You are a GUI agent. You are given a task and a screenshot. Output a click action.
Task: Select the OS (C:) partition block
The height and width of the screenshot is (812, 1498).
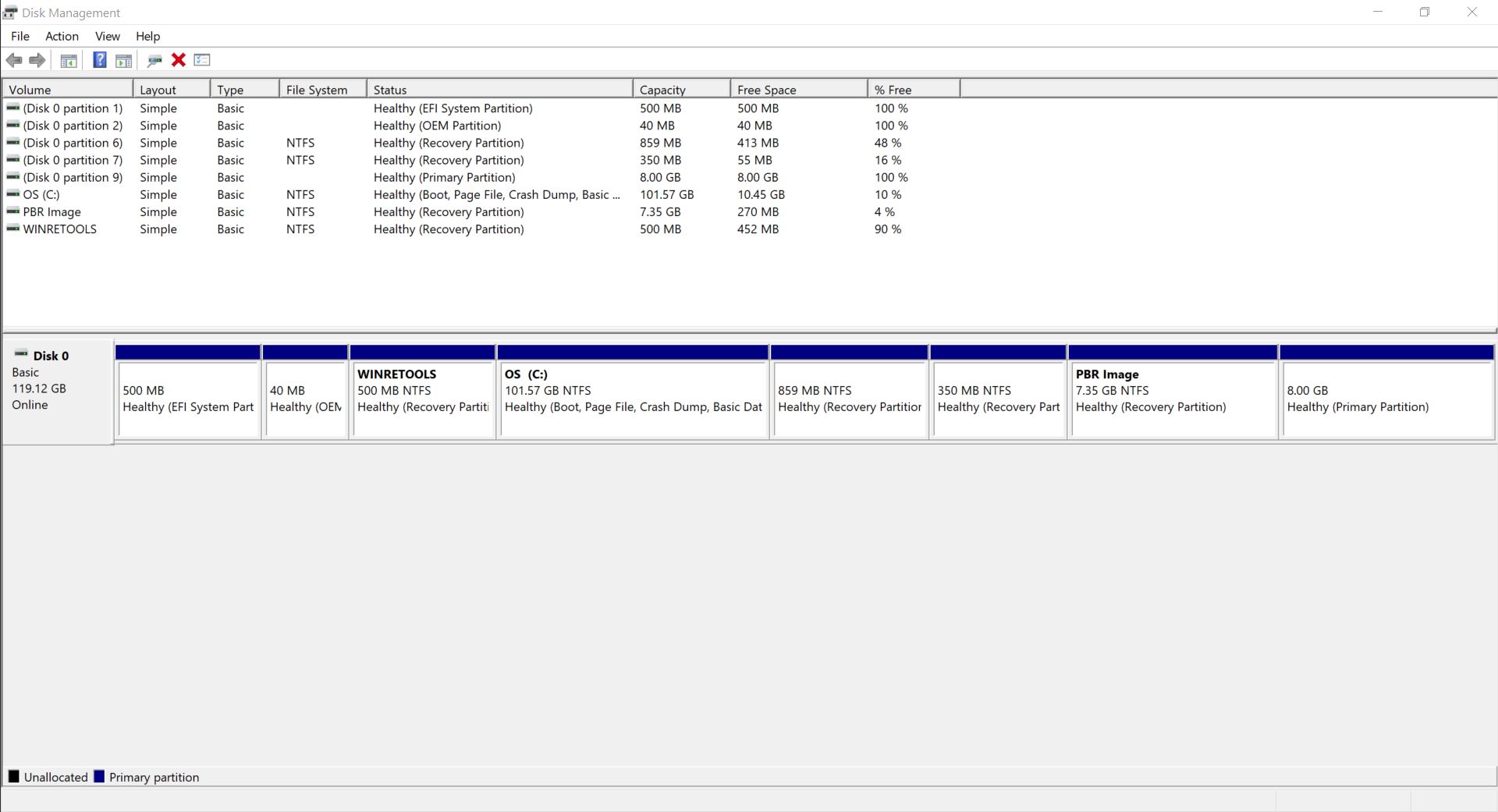633,392
